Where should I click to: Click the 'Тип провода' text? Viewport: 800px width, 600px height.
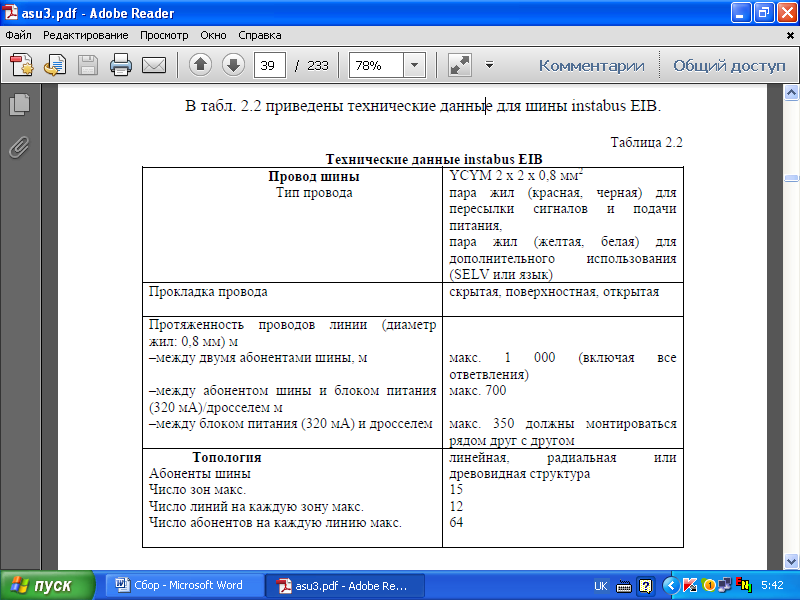(314, 192)
